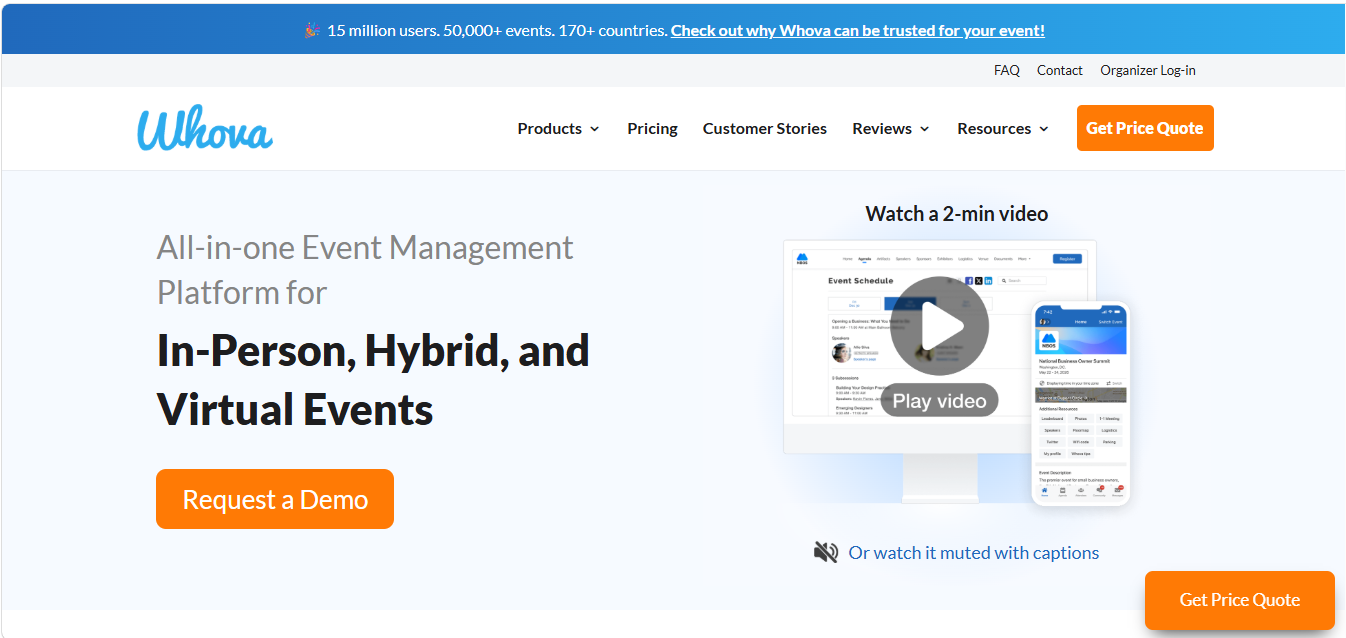Click the search icon in the Event Schedule
This screenshot has height=638, width=1346.
click(1006, 280)
